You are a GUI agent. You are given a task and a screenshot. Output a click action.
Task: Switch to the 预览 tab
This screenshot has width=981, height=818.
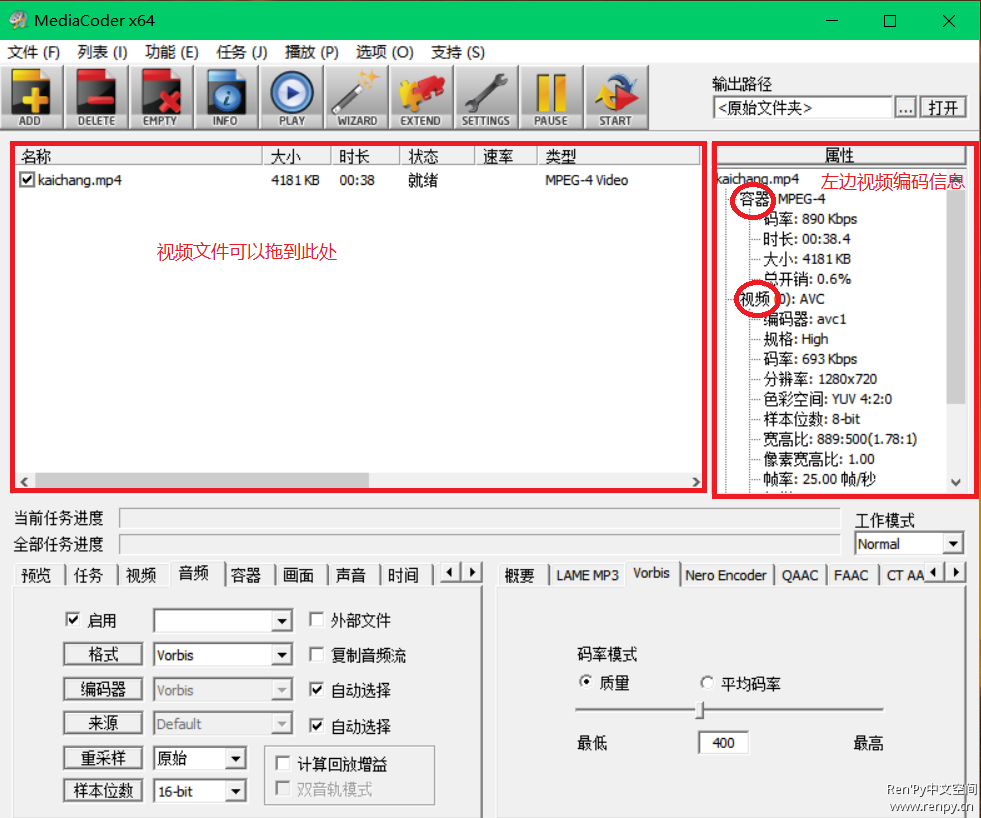pyautogui.click(x=36, y=575)
